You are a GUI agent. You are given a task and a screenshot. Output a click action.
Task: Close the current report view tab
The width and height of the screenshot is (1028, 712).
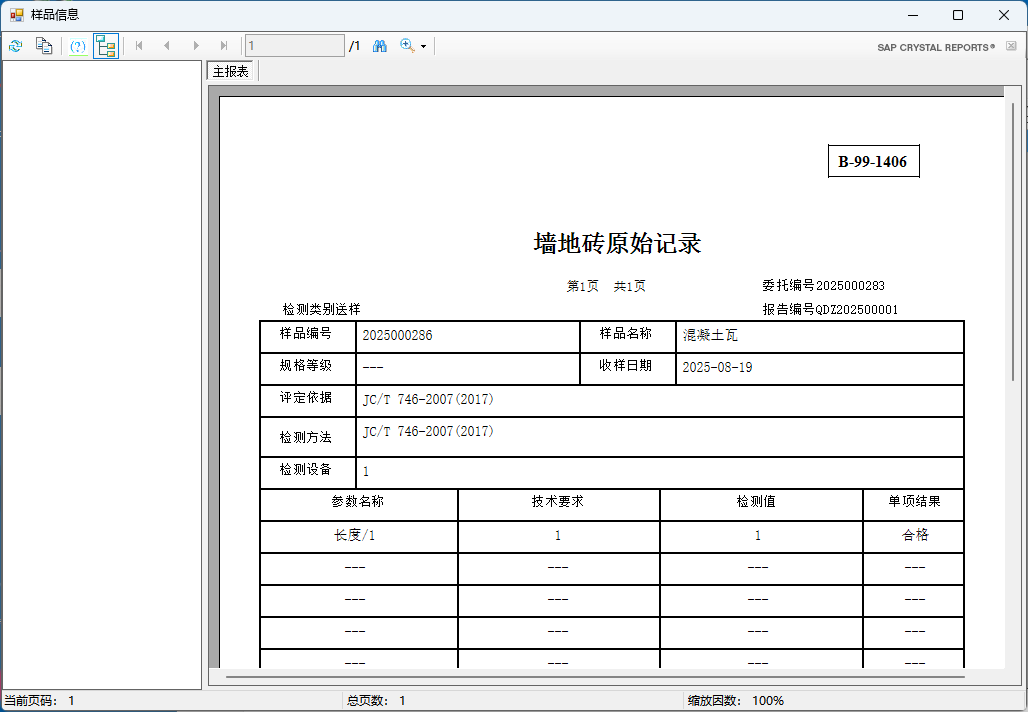1011,46
